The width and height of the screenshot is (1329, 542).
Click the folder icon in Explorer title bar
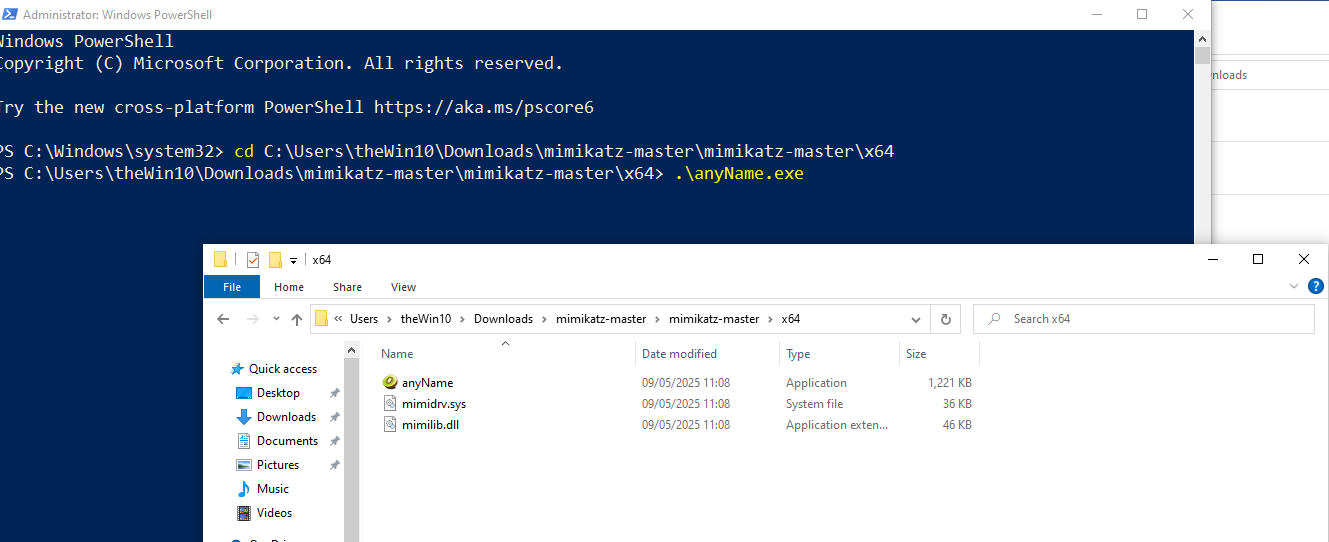tap(221, 260)
